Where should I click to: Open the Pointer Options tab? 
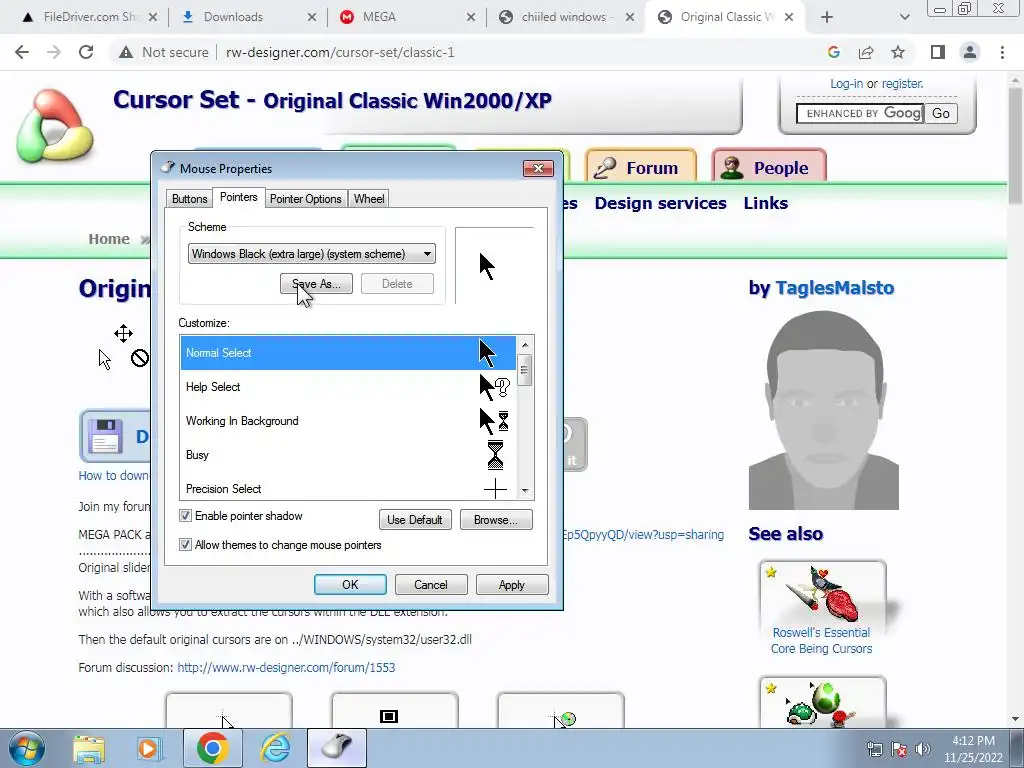pyautogui.click(x=306, y=199)
